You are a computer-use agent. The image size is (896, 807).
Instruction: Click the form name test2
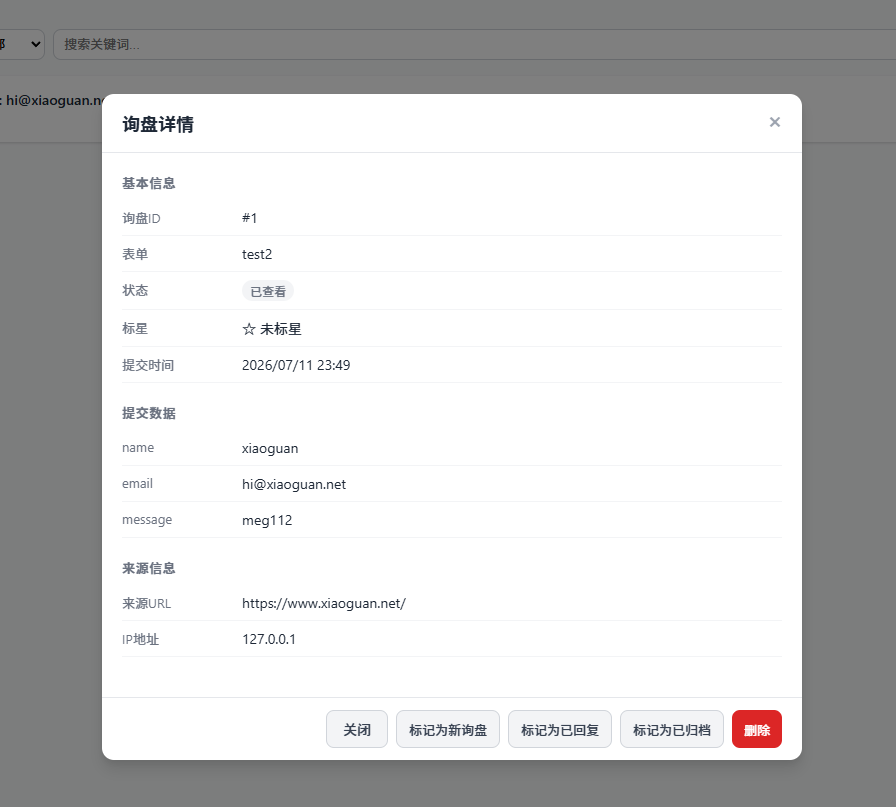pyautogui.click(x=257, y=254)
